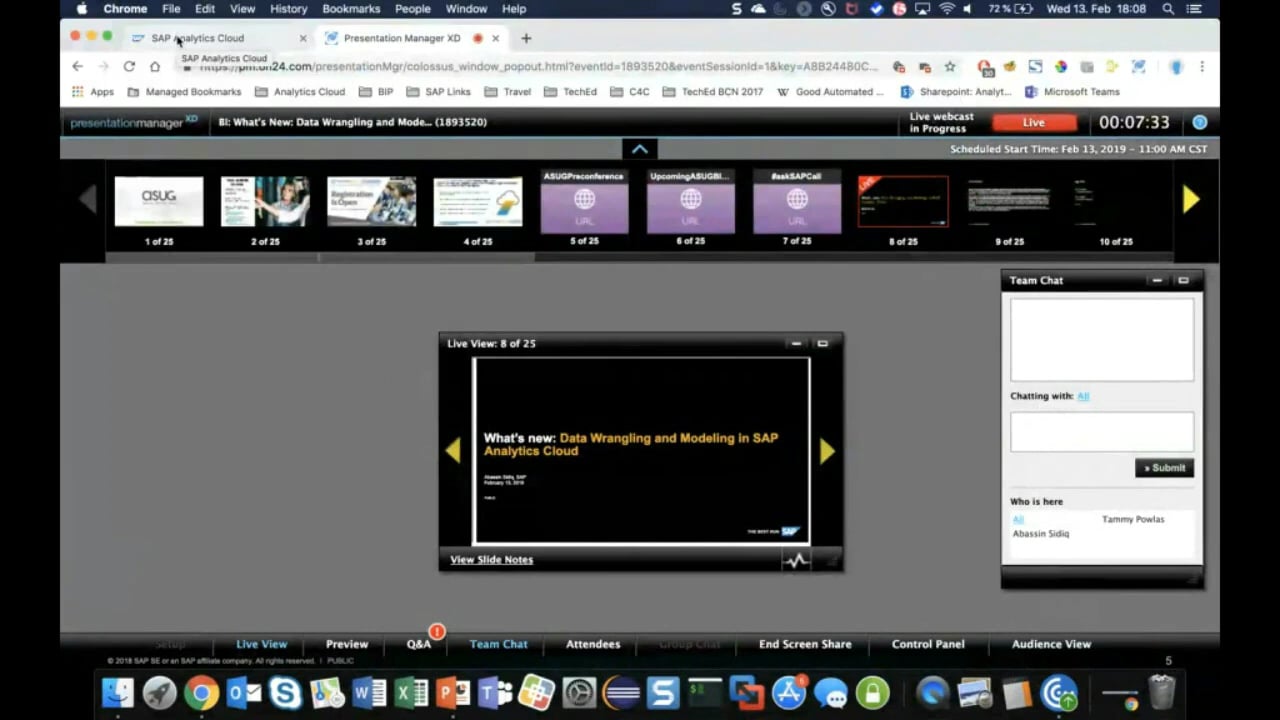The height and width of the screenshot is (720, 1280).
Task: Click End Screen Share
Action: tap(805, 644)
